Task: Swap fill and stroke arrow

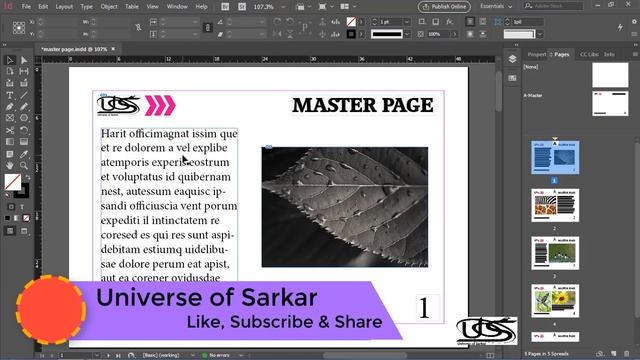Action: [28, 178]
